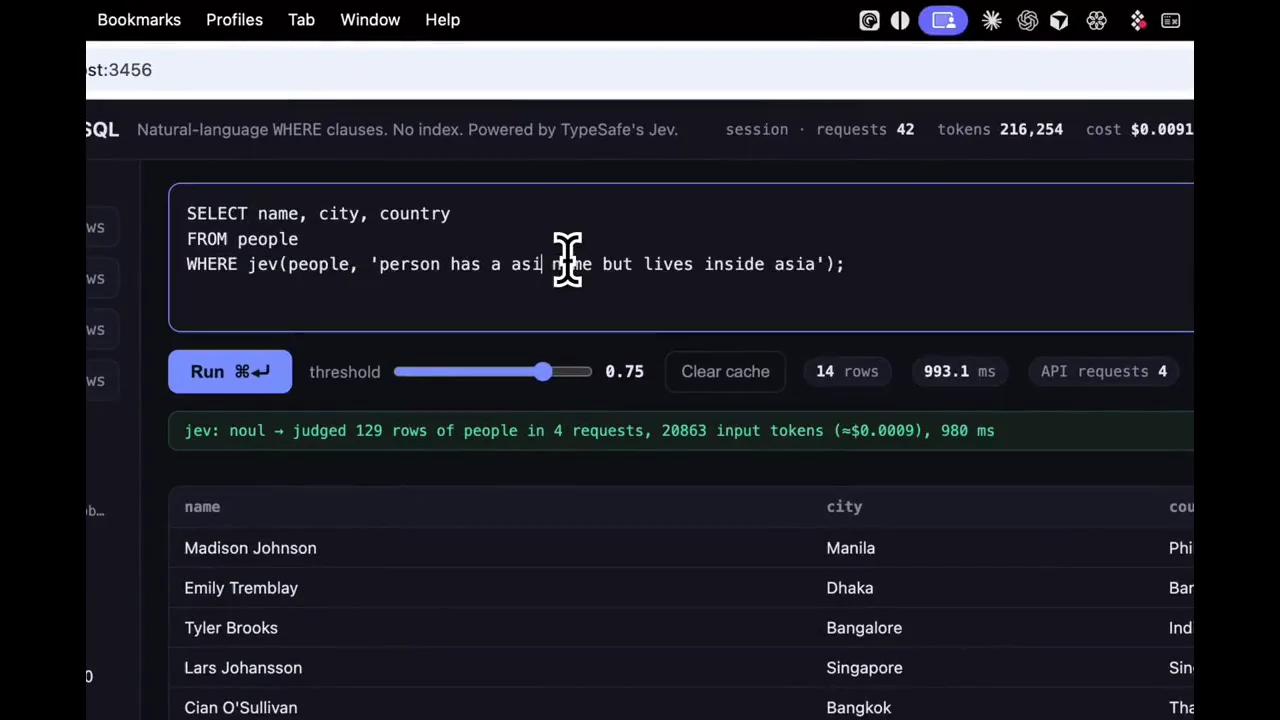This screenshot has height=720, width=1280.
Task: Click the 'Natural-language WHERE clauses' tagline
Action: (x=407, y=129)
